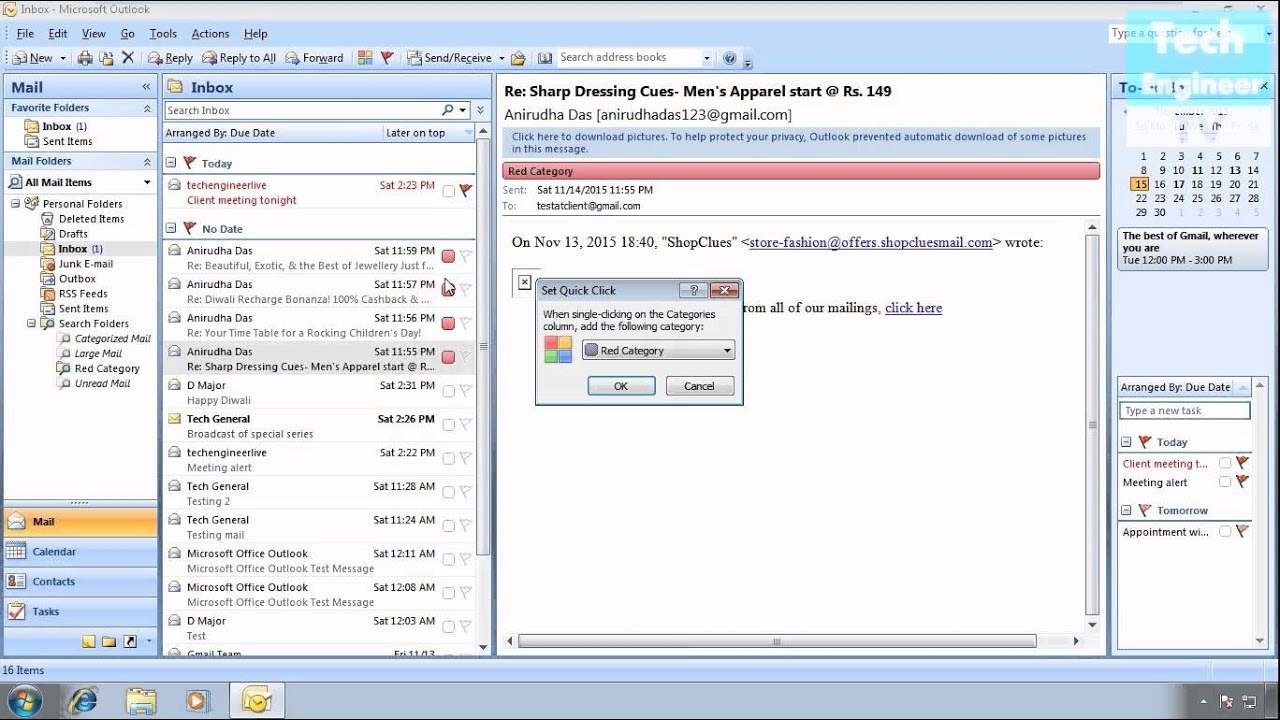Click the flag on techengineerlive Client meeting message
Screen dimensions: 1280x720
tap(465, 190)
